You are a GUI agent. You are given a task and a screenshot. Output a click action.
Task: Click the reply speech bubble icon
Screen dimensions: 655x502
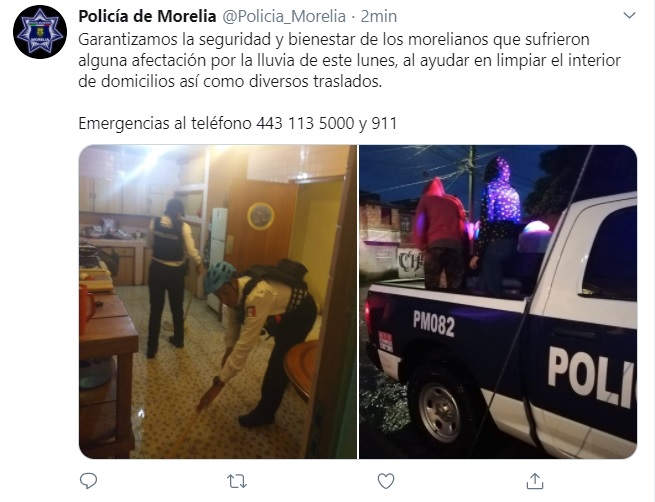(x=88, y=481)
